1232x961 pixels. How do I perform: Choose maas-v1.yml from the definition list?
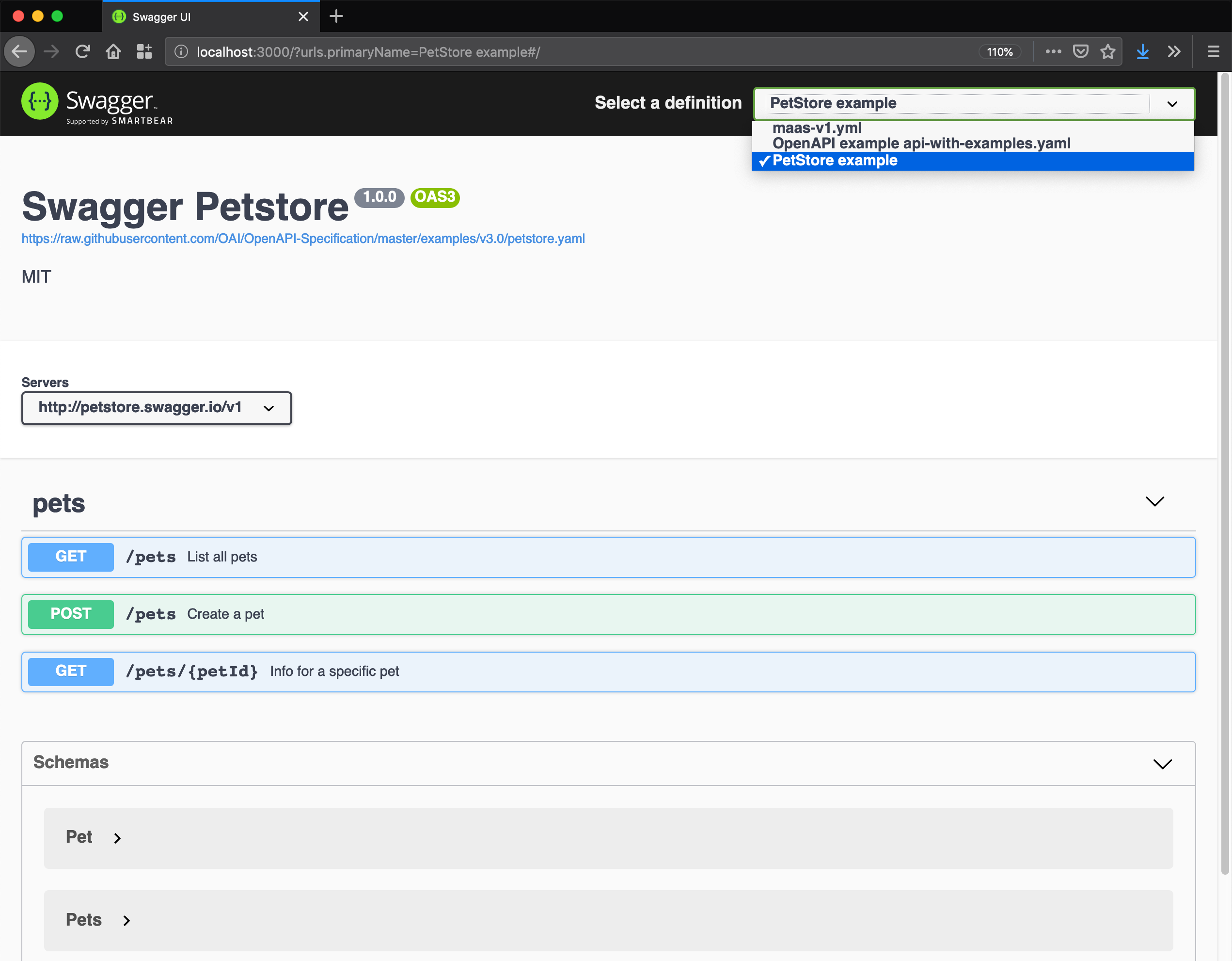973,128
